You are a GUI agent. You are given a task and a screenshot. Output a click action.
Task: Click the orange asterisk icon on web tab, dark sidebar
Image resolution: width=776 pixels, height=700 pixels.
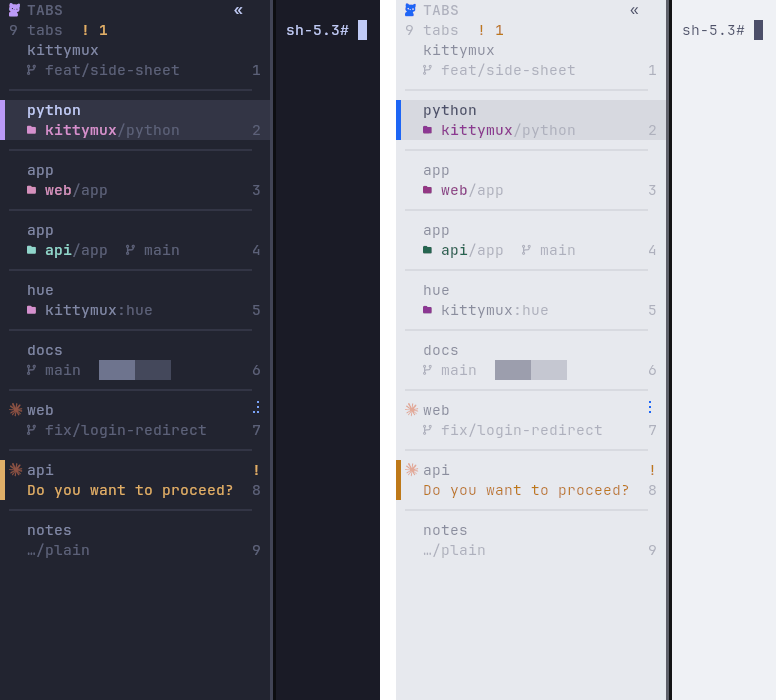pyautogui.click(x=16, y=409)
